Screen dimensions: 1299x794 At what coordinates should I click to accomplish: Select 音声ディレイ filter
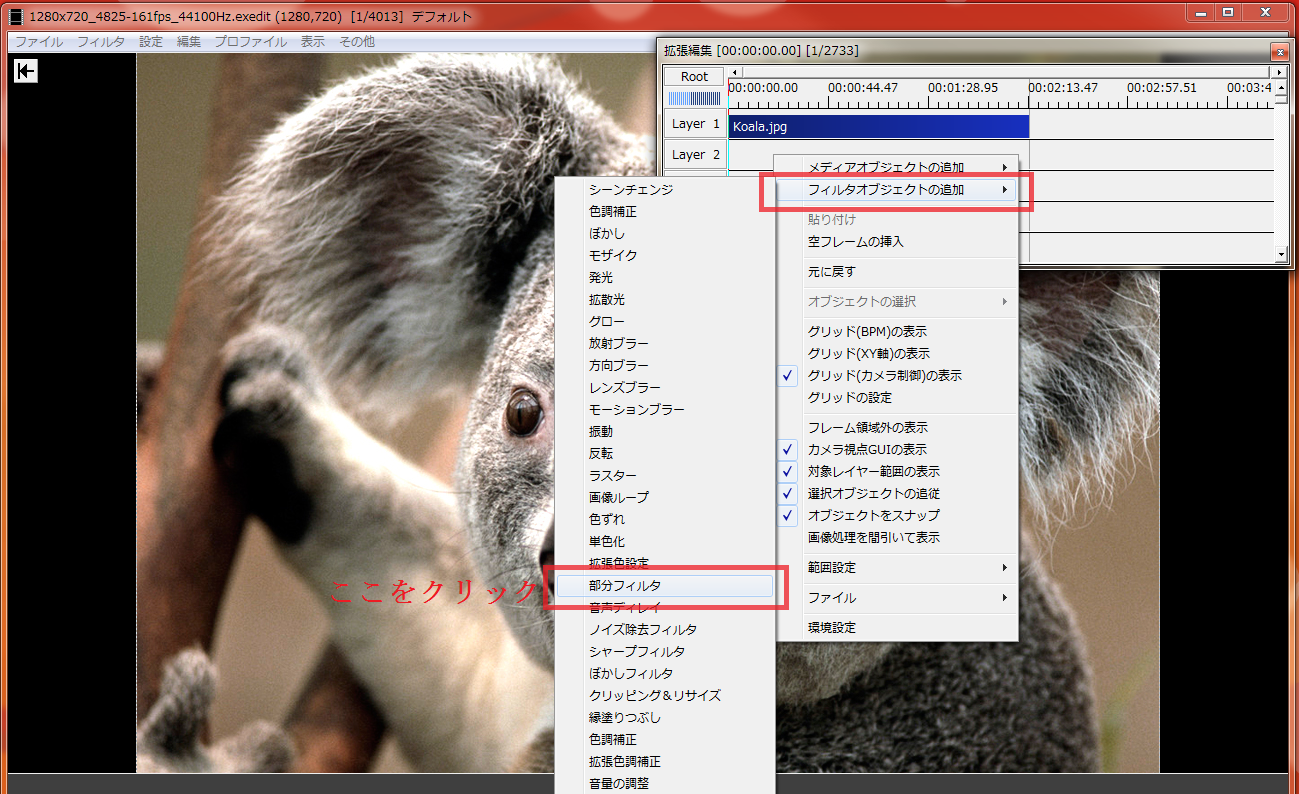pos(665,607)
